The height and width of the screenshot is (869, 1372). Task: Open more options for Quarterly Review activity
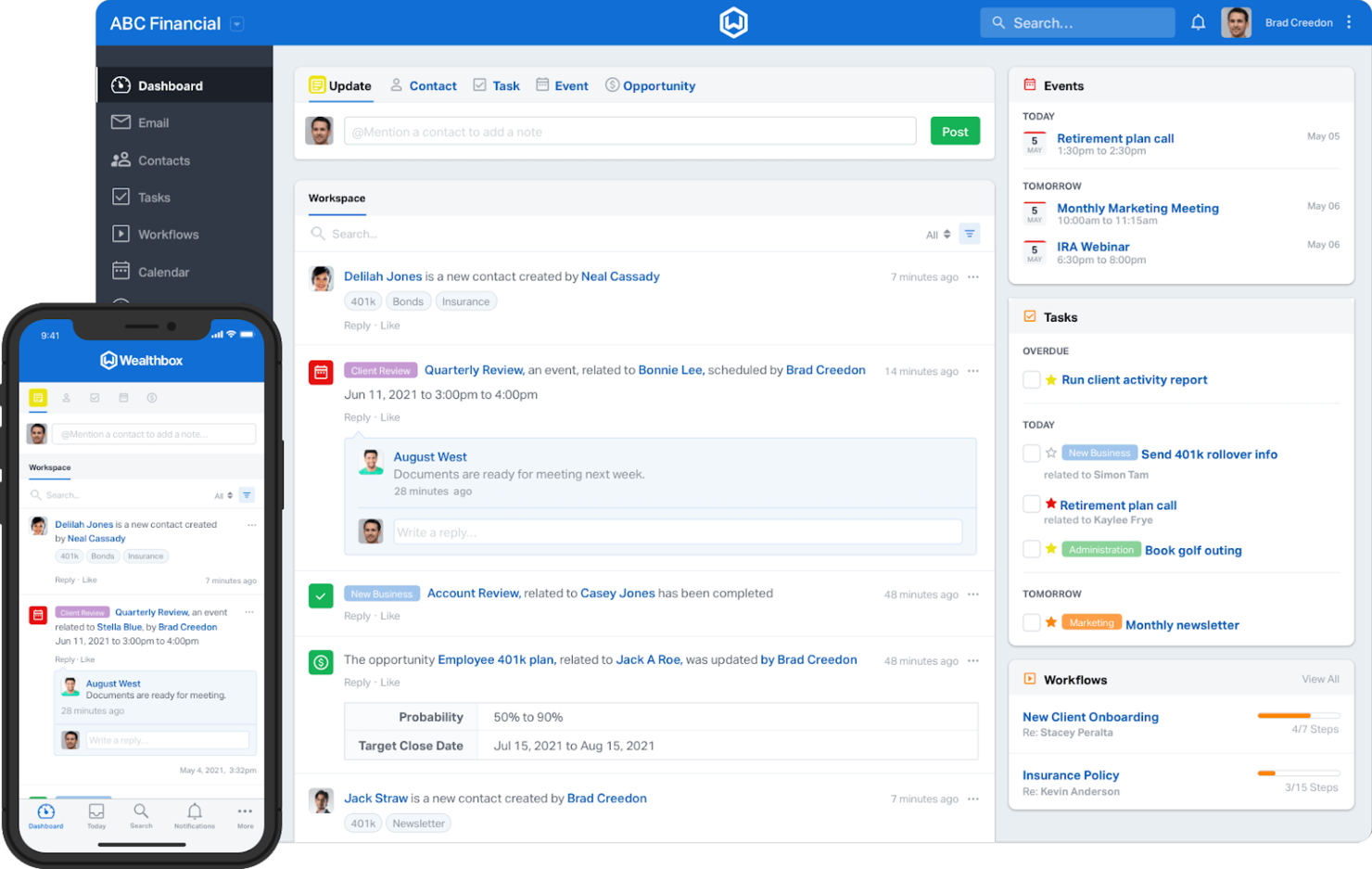[972, 371]
